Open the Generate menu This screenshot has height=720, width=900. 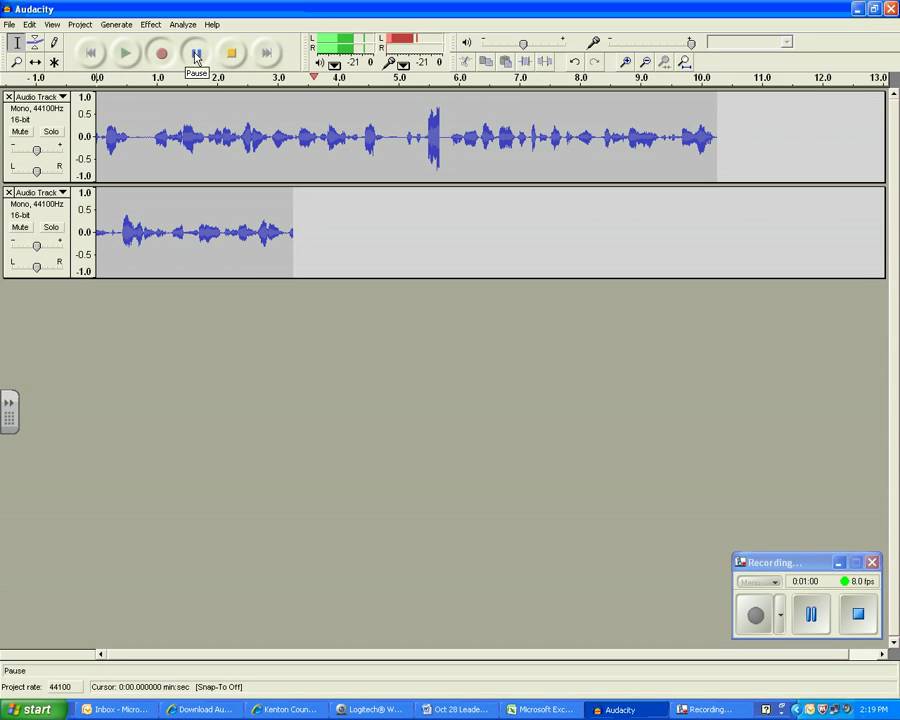[x=117, y=25]
